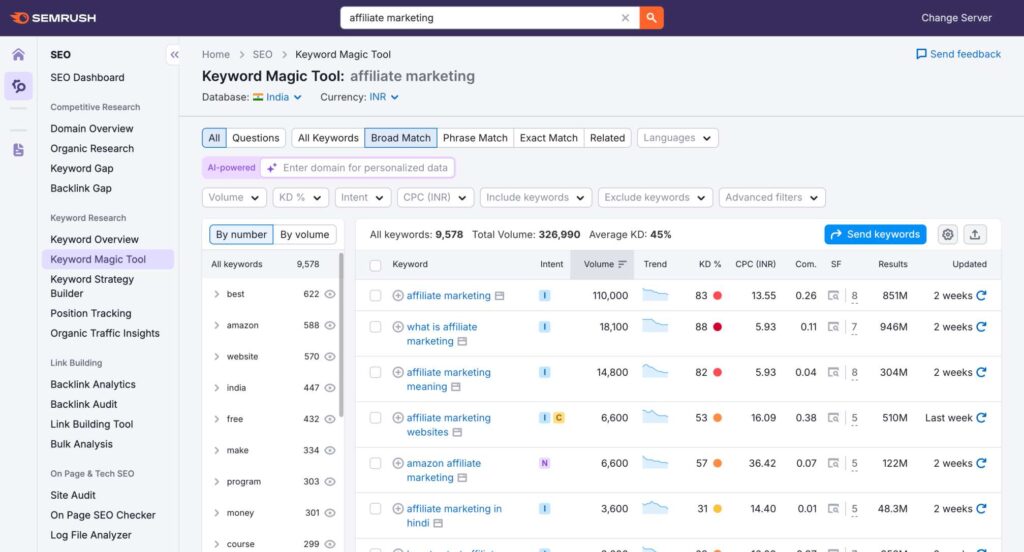Select the Exact Match tab
This screenshot has width=1024, height=552.
coord(549,138)
